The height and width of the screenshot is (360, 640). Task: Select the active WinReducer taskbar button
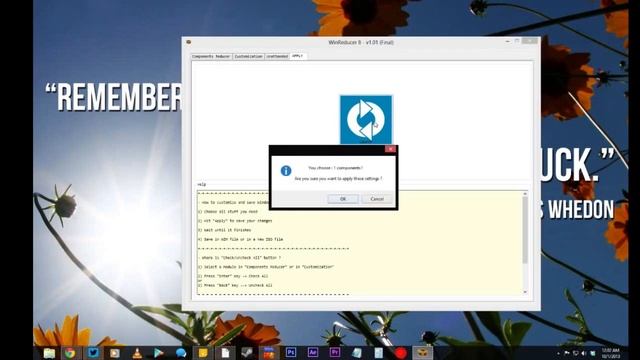(x=422, y=353)
